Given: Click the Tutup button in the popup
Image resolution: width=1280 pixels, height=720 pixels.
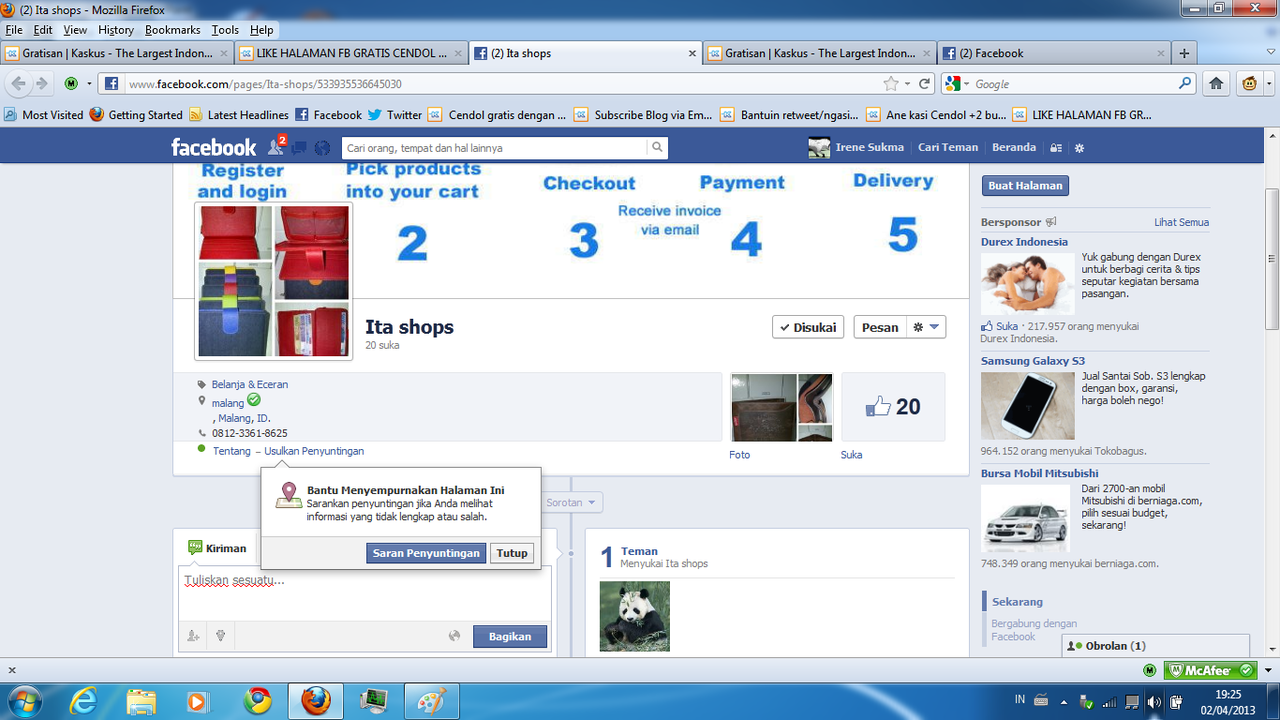Looking at the screenshot, I should coord(512,553).
